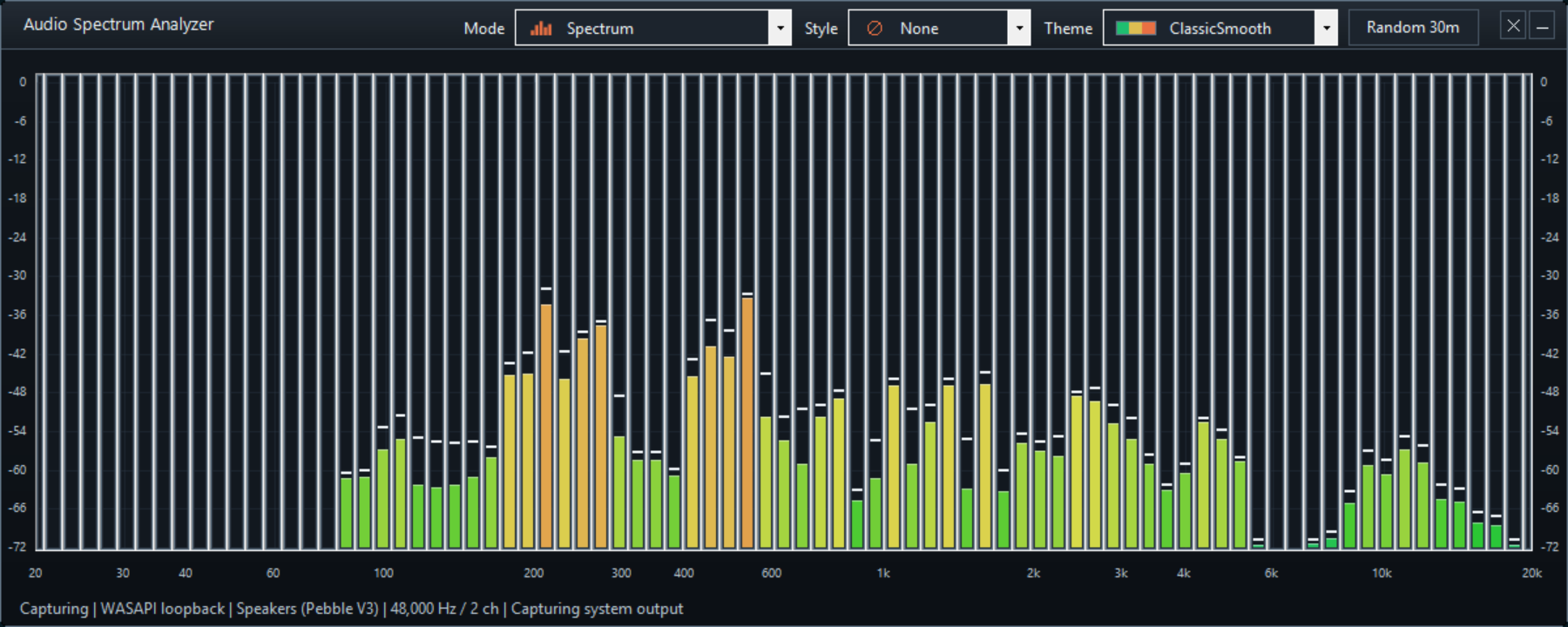
Task: Click the Mode label
Action: click(484, 29)
